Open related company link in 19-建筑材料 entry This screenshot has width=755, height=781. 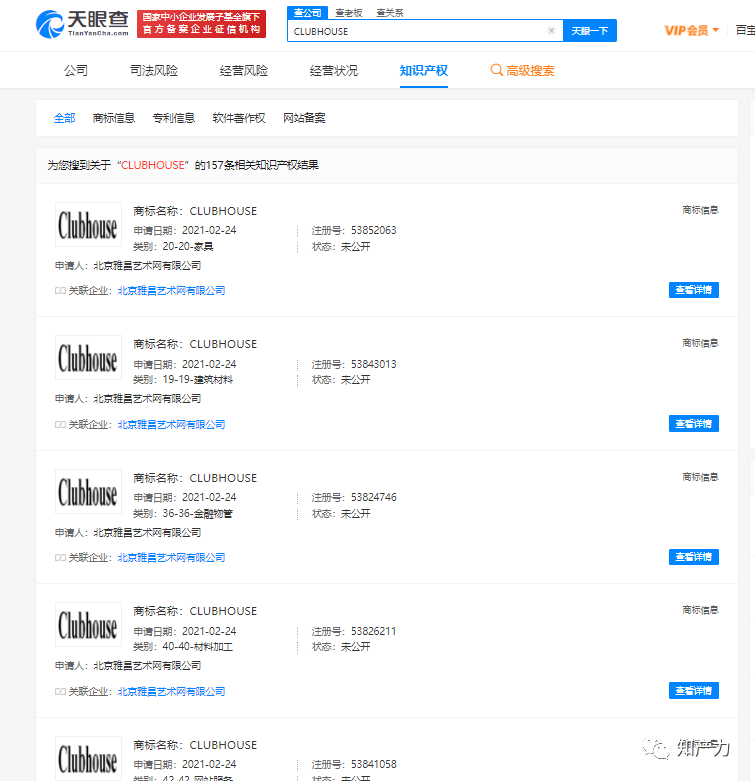(171, 424)
